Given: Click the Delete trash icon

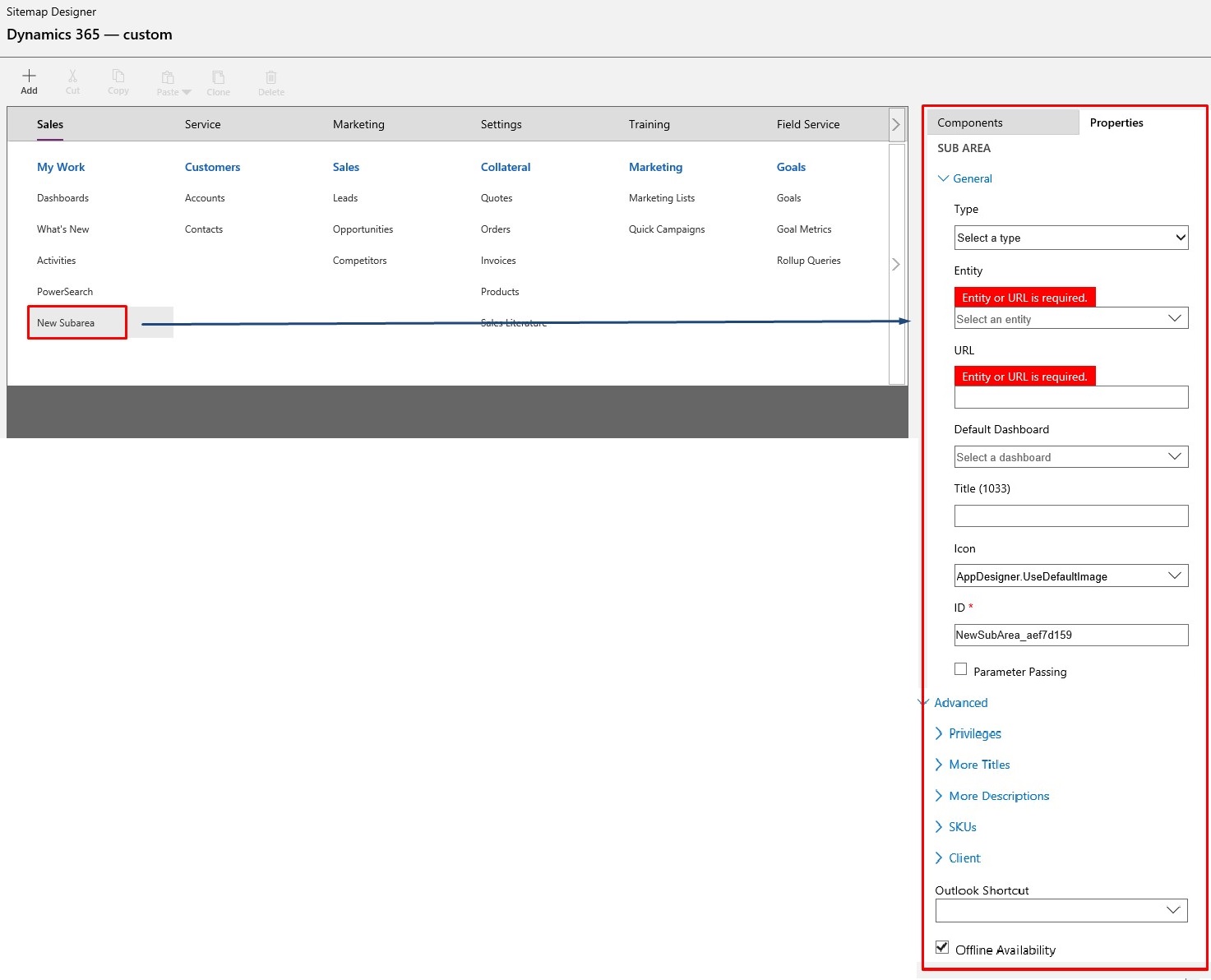Looking at the screenshot, I should (270, 77).
